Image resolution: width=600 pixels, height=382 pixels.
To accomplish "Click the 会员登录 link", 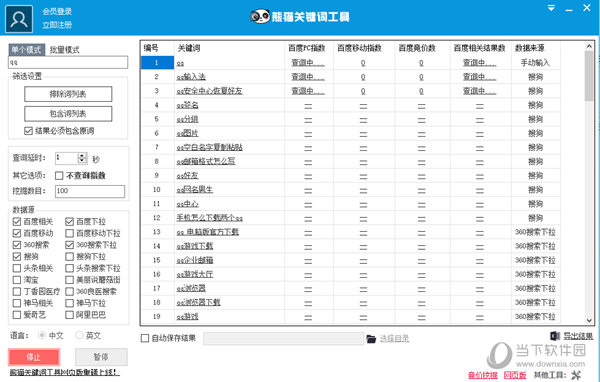I will [57, 11].
